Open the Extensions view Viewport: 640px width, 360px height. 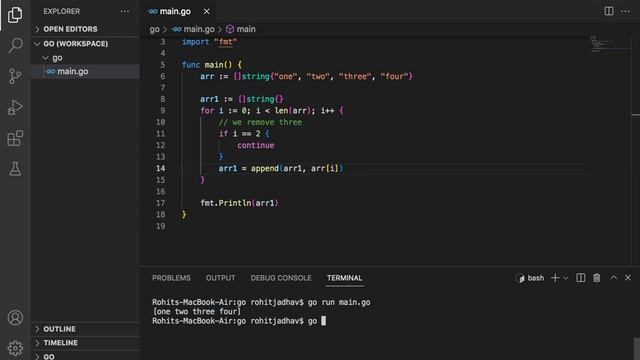coord(15,138)
